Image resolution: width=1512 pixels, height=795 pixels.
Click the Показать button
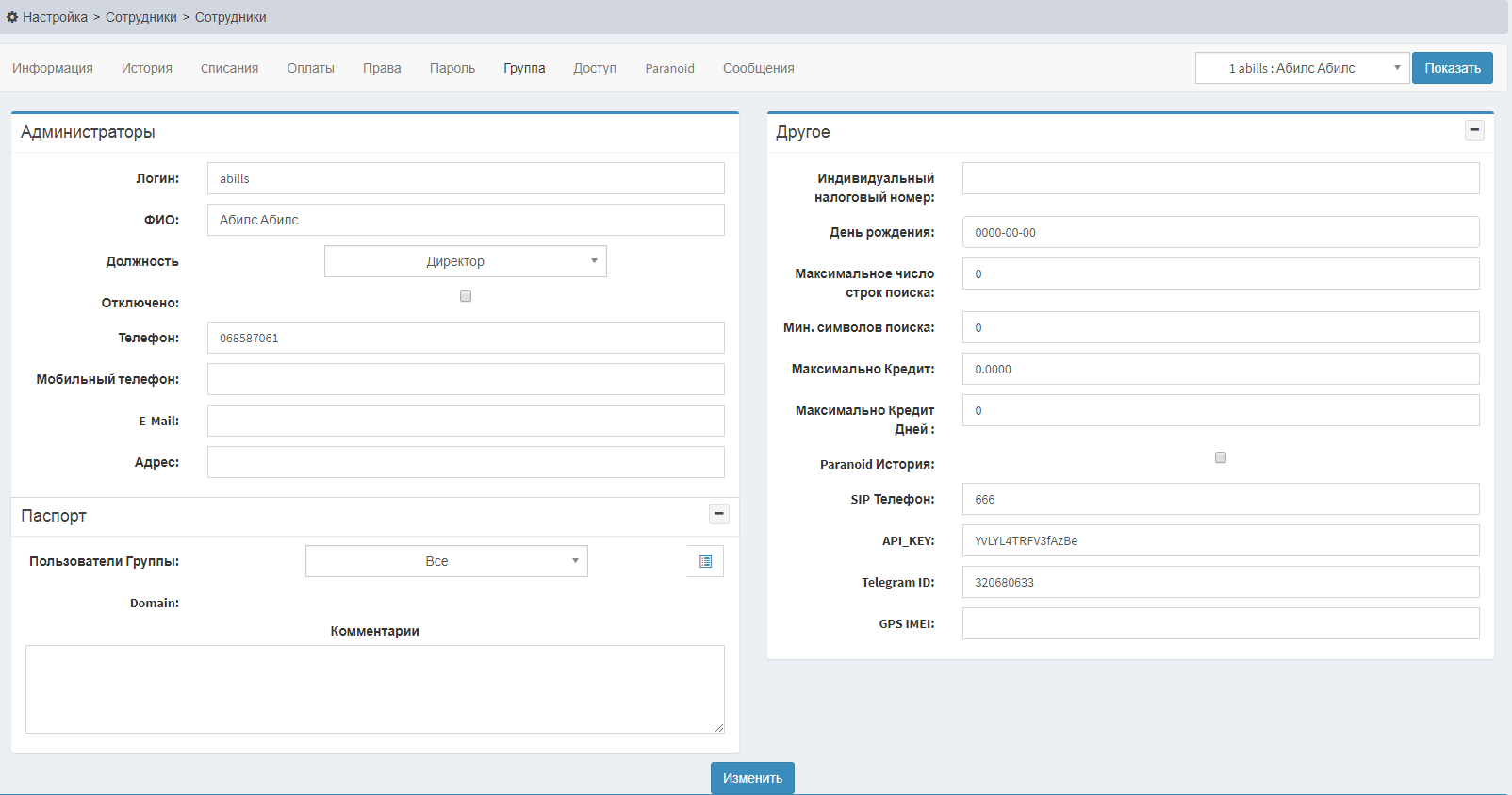[x=1453, y=68]
